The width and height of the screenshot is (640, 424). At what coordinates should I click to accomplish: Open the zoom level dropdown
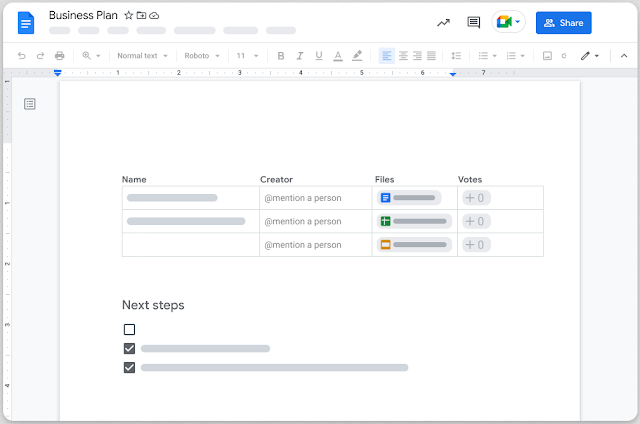click(91, 55)
